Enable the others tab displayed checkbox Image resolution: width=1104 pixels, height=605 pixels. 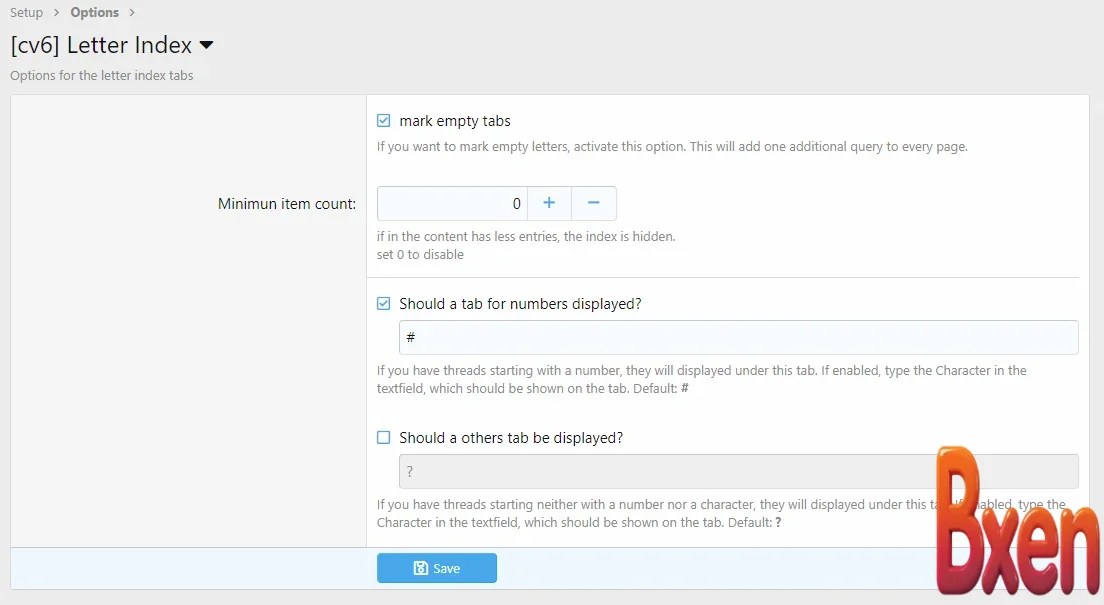pos(384,438)
